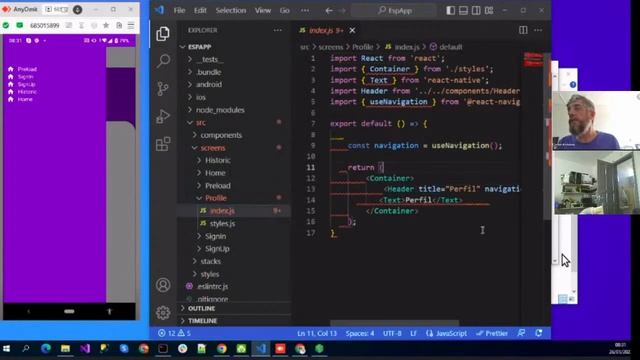The image size is (640, 360).
Task: Open the View menu
Action: coord(263,11)
